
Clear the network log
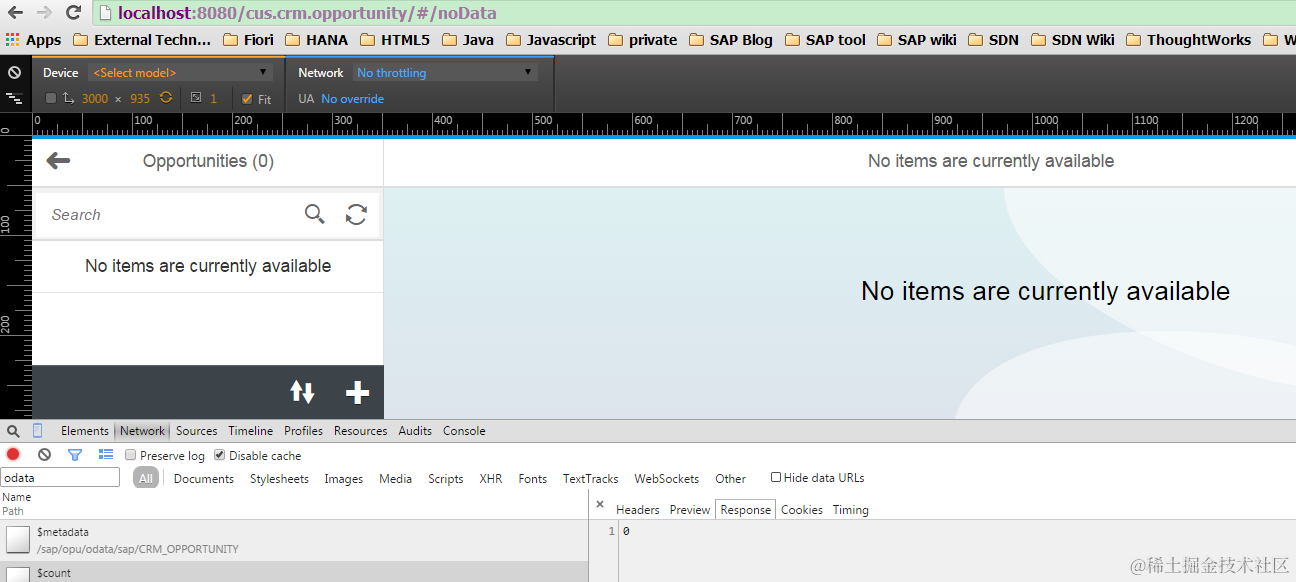coord(44,455)
